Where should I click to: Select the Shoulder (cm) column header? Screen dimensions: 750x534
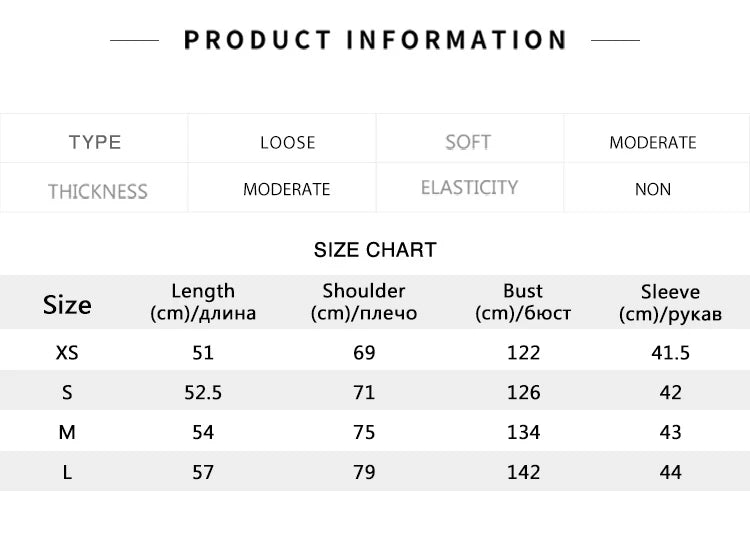click(x=364, y=302)
